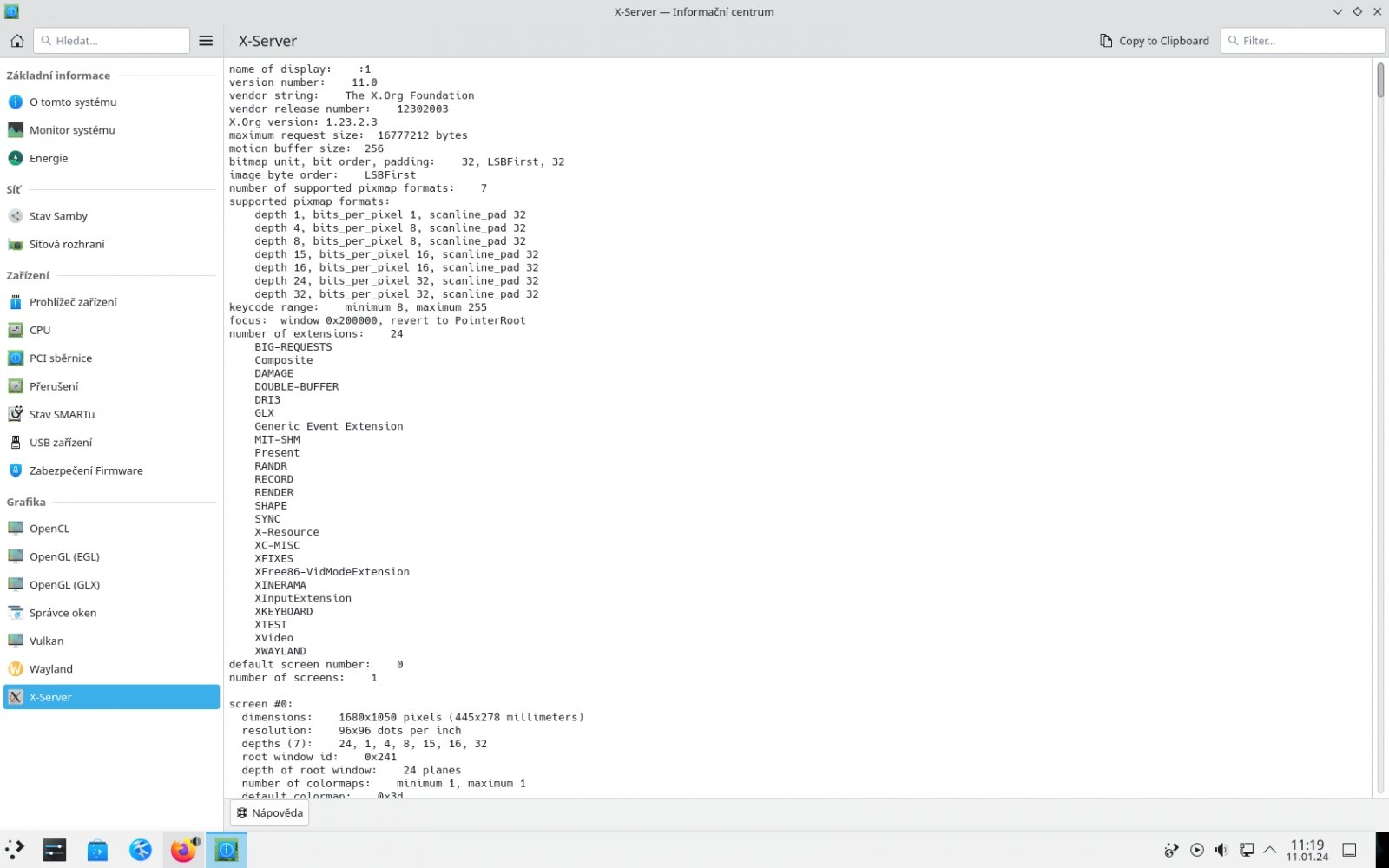Select the X-Server sidebar entry

111,697
